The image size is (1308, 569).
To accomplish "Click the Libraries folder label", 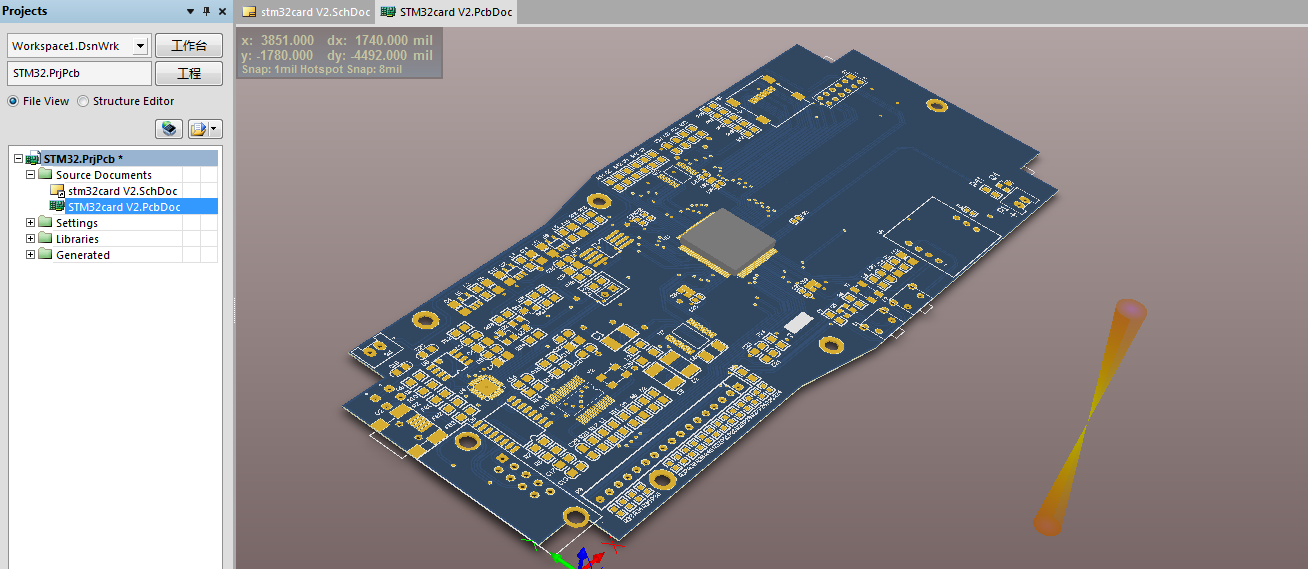I will (77, 239).
